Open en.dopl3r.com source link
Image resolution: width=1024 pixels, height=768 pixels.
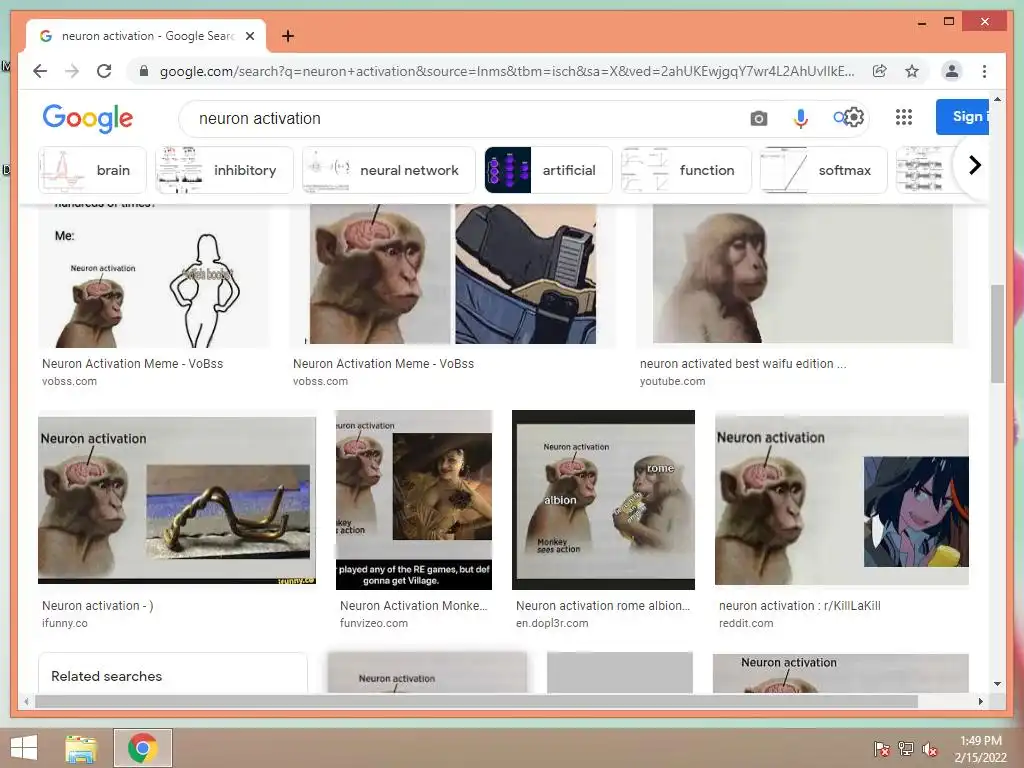[552, 623]
